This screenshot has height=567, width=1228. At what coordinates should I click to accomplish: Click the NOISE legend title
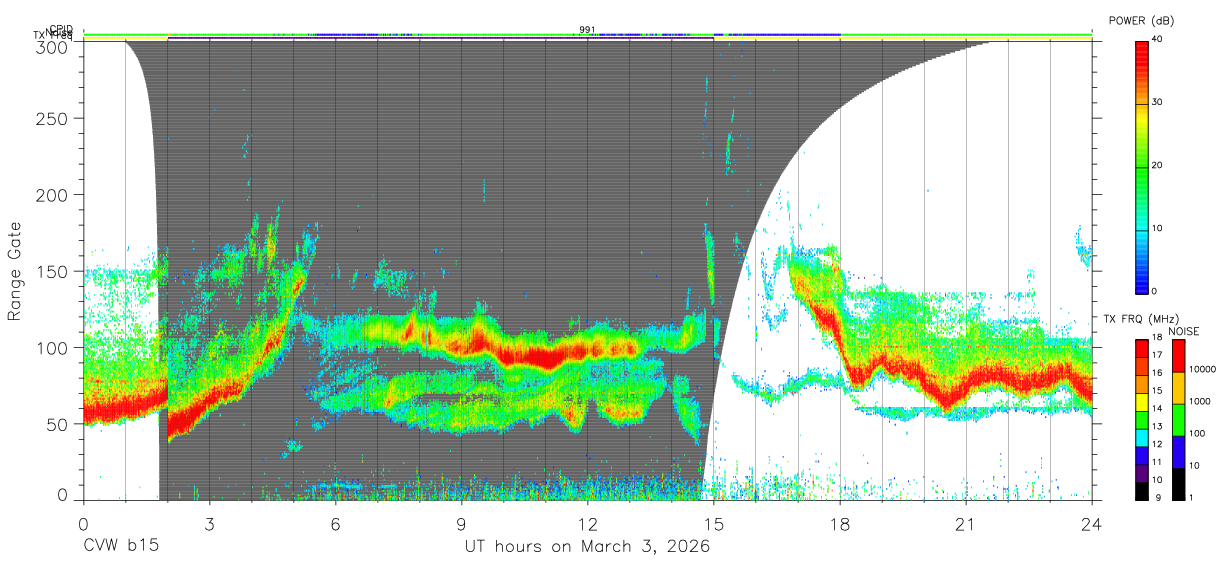pos(1186,330)
